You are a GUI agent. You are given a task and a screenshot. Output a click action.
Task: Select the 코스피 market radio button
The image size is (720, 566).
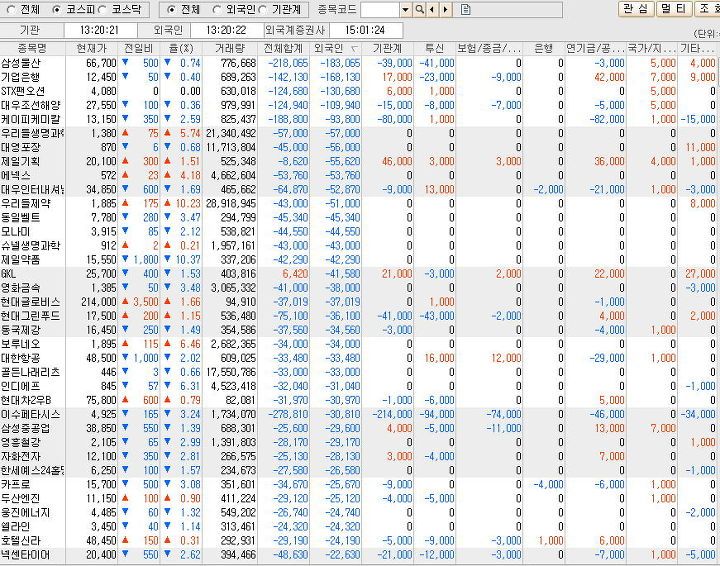(x=56, y=10)
